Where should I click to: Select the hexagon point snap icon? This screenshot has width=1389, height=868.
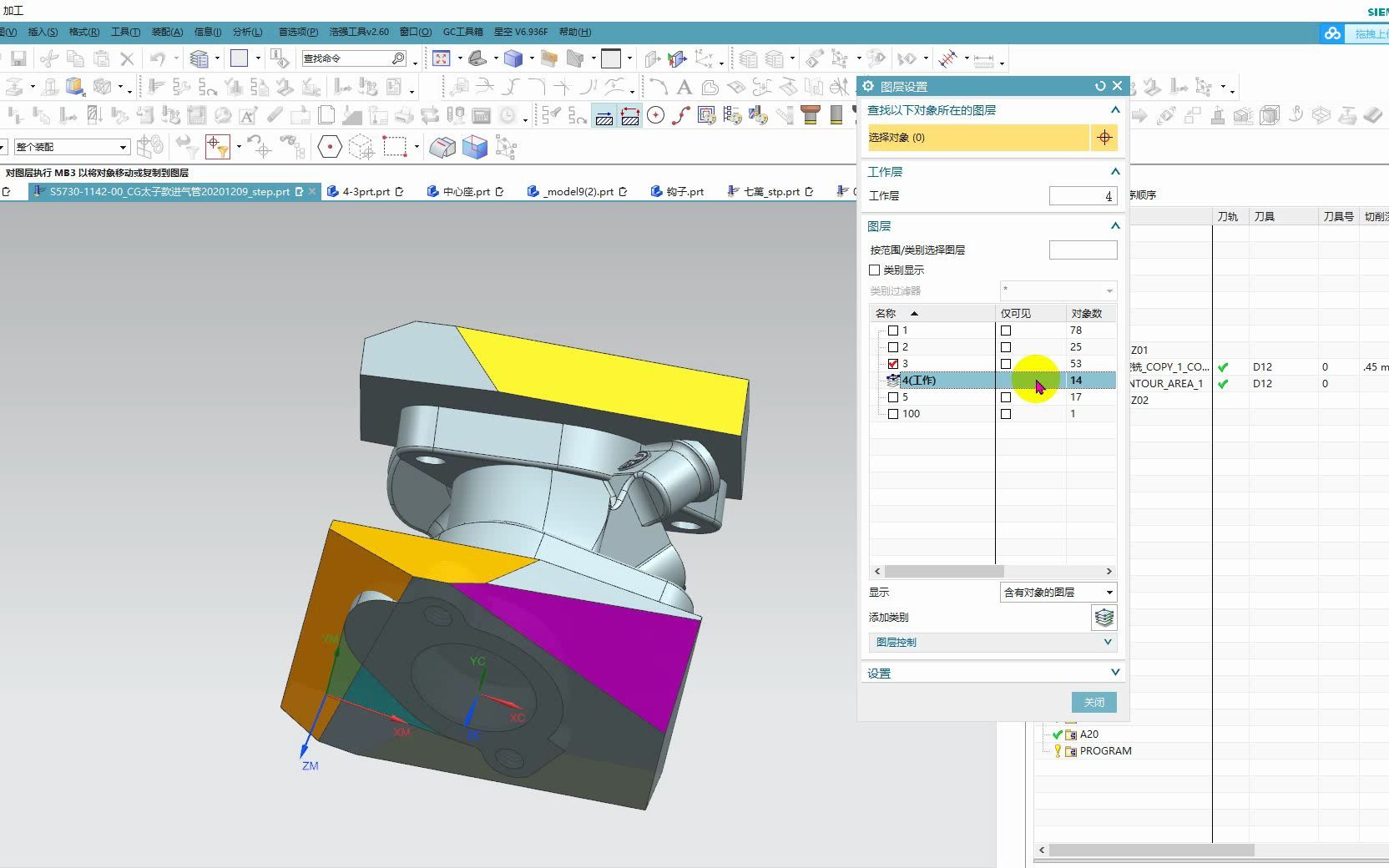click(330, 147)
